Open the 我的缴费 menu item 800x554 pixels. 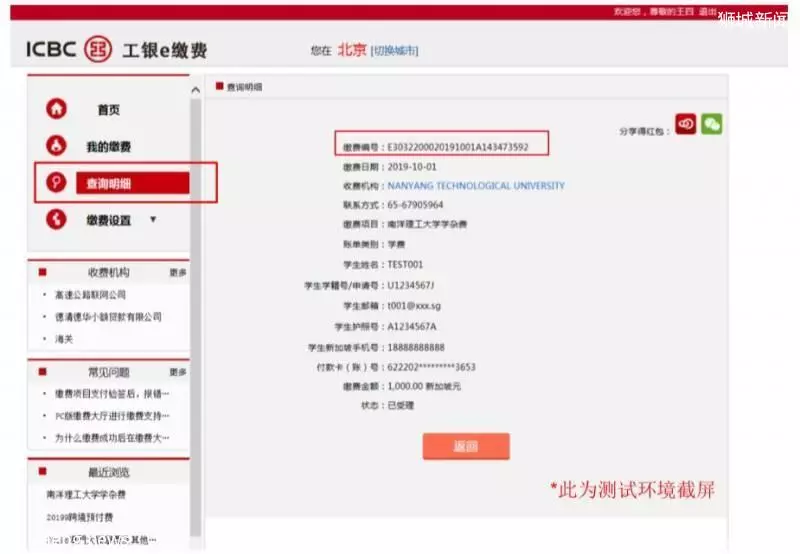[x=109, y=147]
